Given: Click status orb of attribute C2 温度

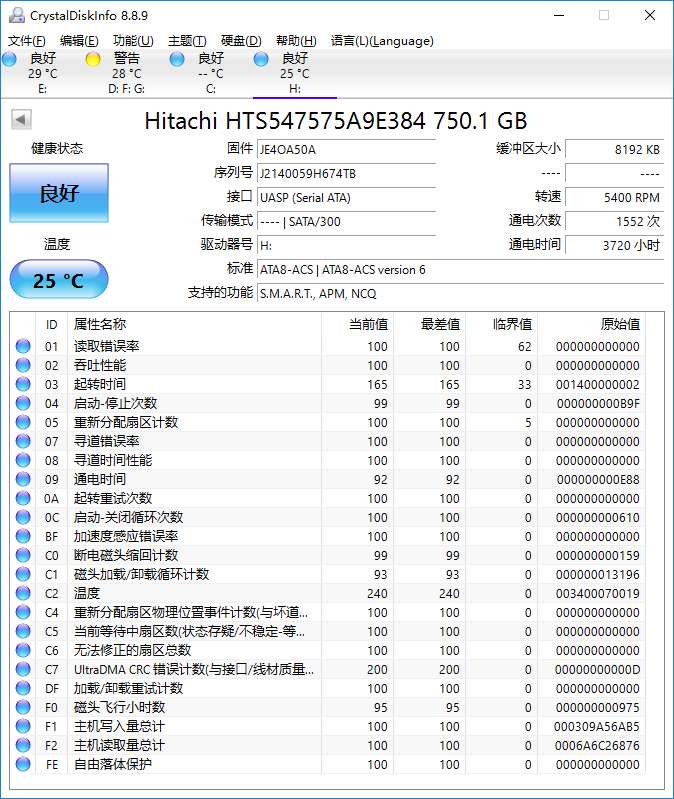Looking at the screenshot, I should coord(23,593).
